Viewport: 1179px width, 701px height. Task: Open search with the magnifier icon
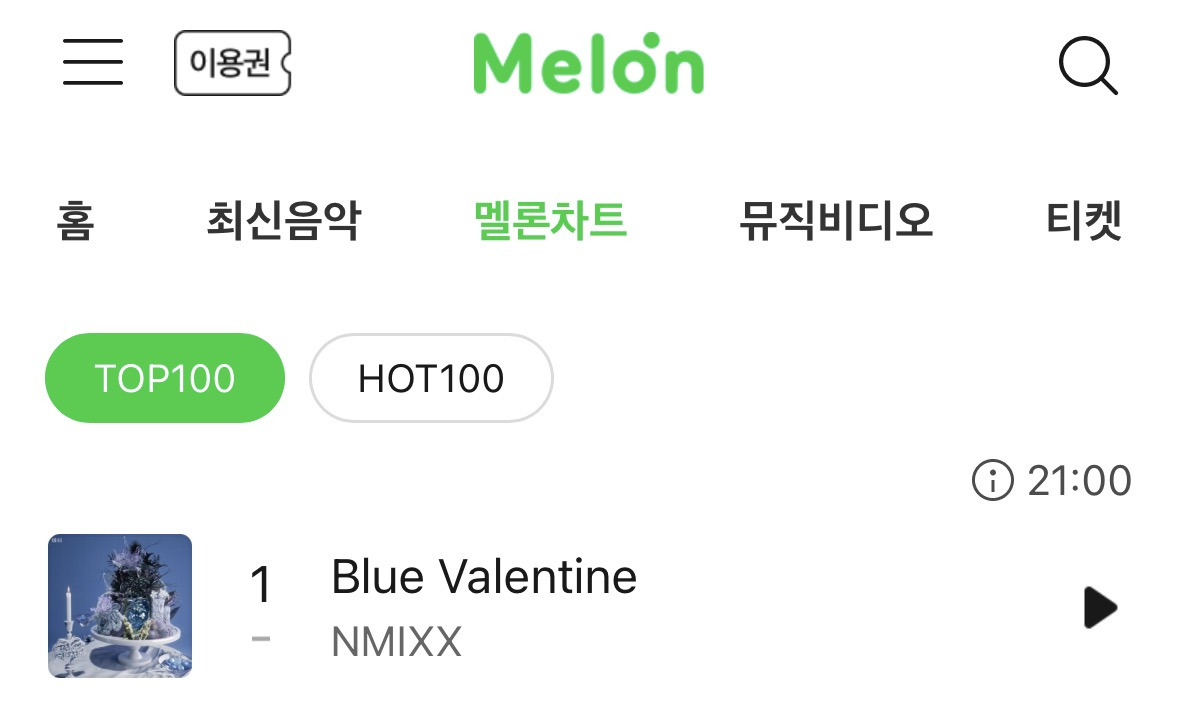[x=1087, y=67]
